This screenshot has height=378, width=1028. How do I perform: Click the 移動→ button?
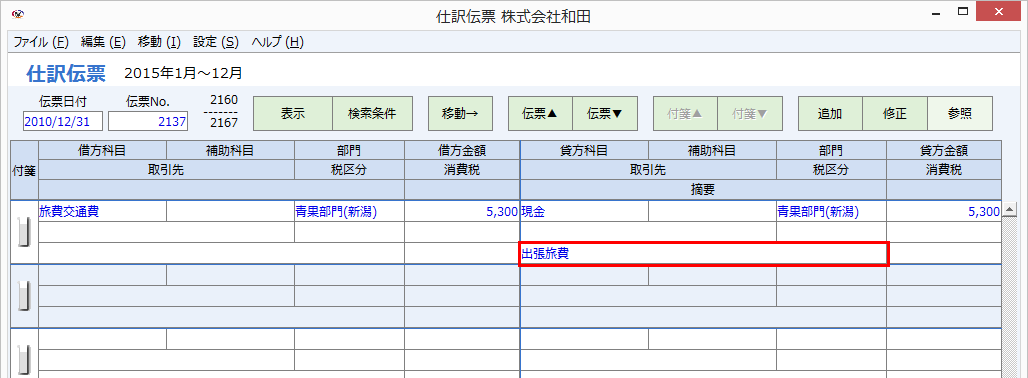[460, 113]
